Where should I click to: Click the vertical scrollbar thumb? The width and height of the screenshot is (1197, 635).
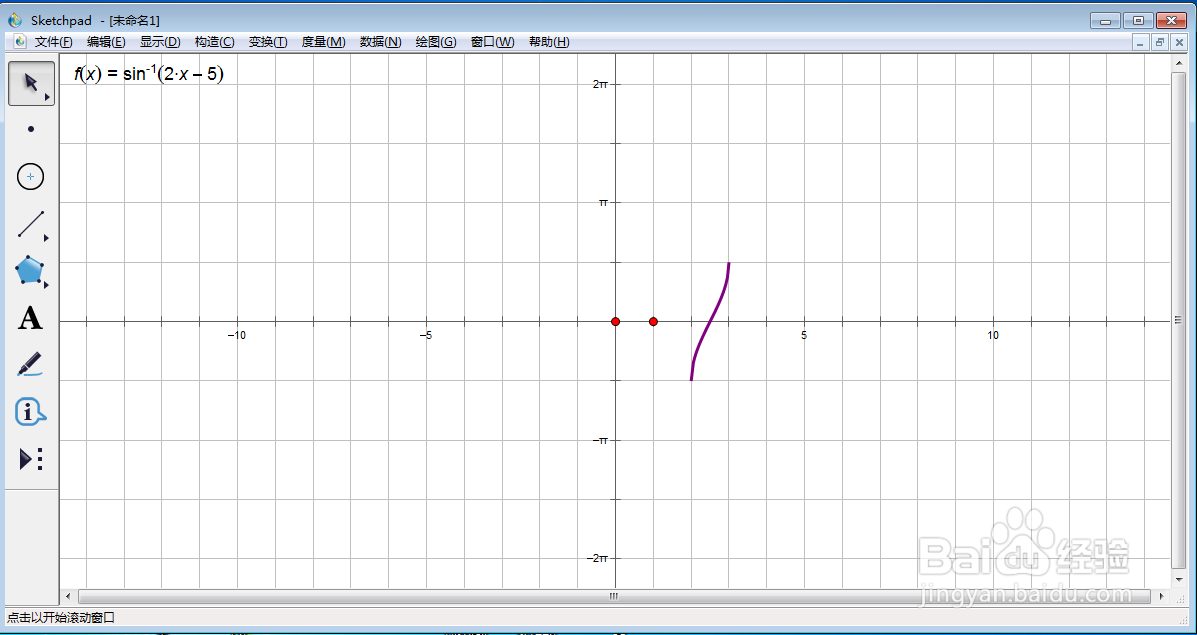1177,321
